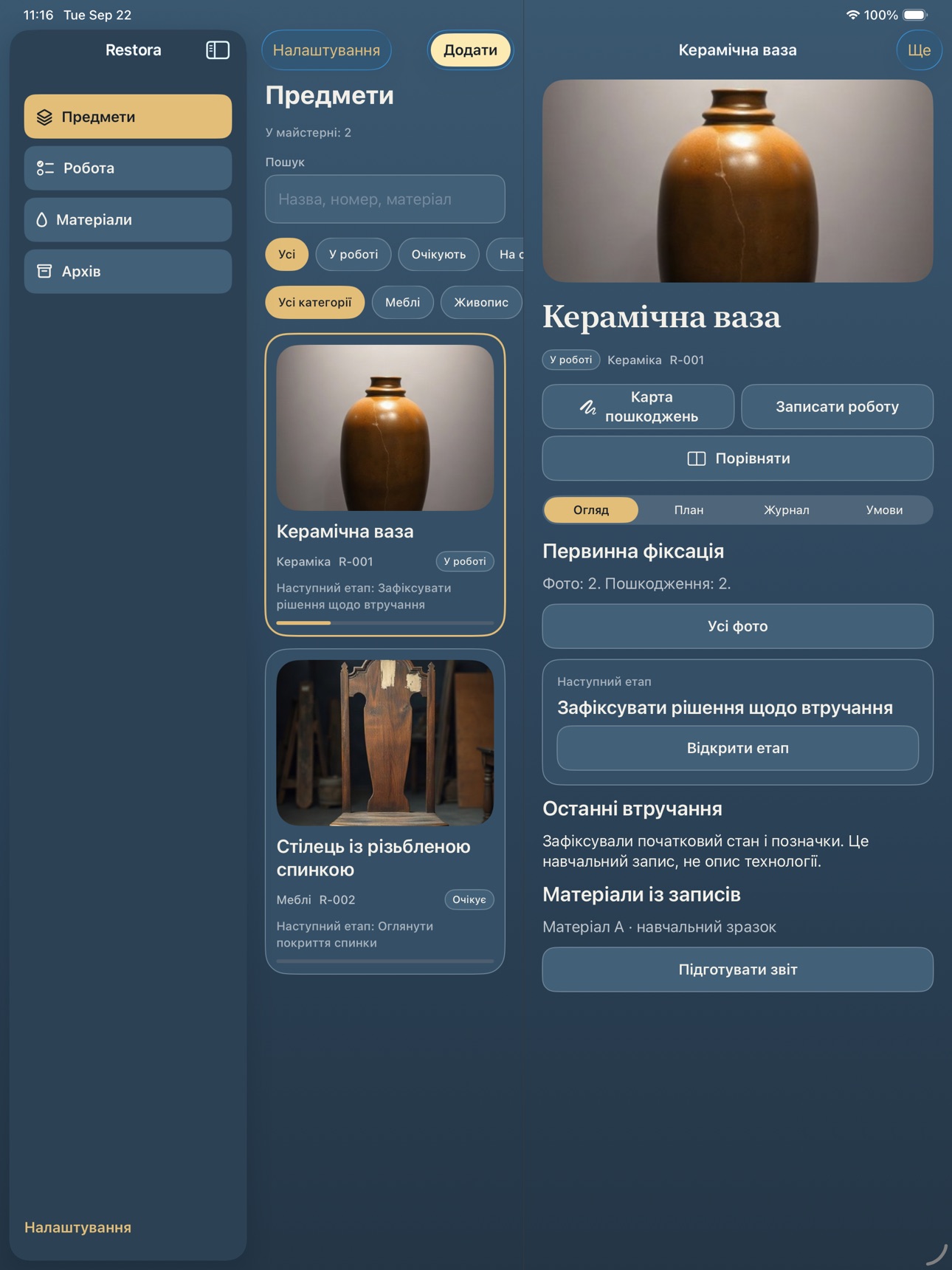
Task: Filter by Меблі category
Action: [x=402, y=302]
